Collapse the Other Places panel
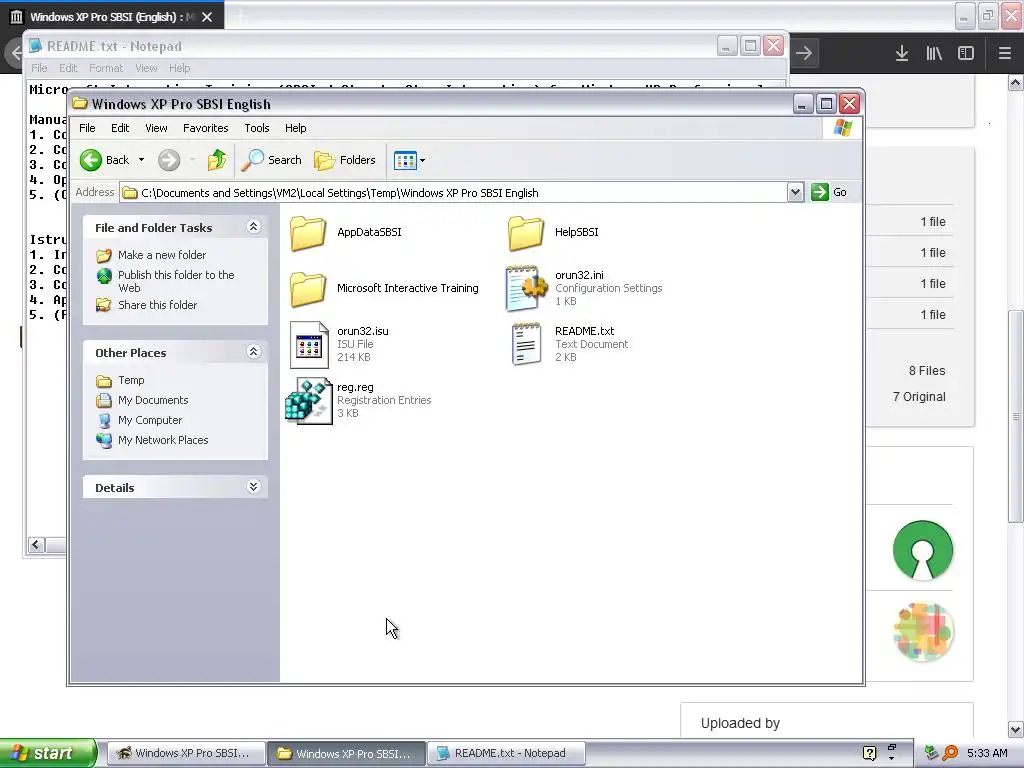The height and width of the screenshot is (768, 1024). pyautogui.click(x=254, y=352)
